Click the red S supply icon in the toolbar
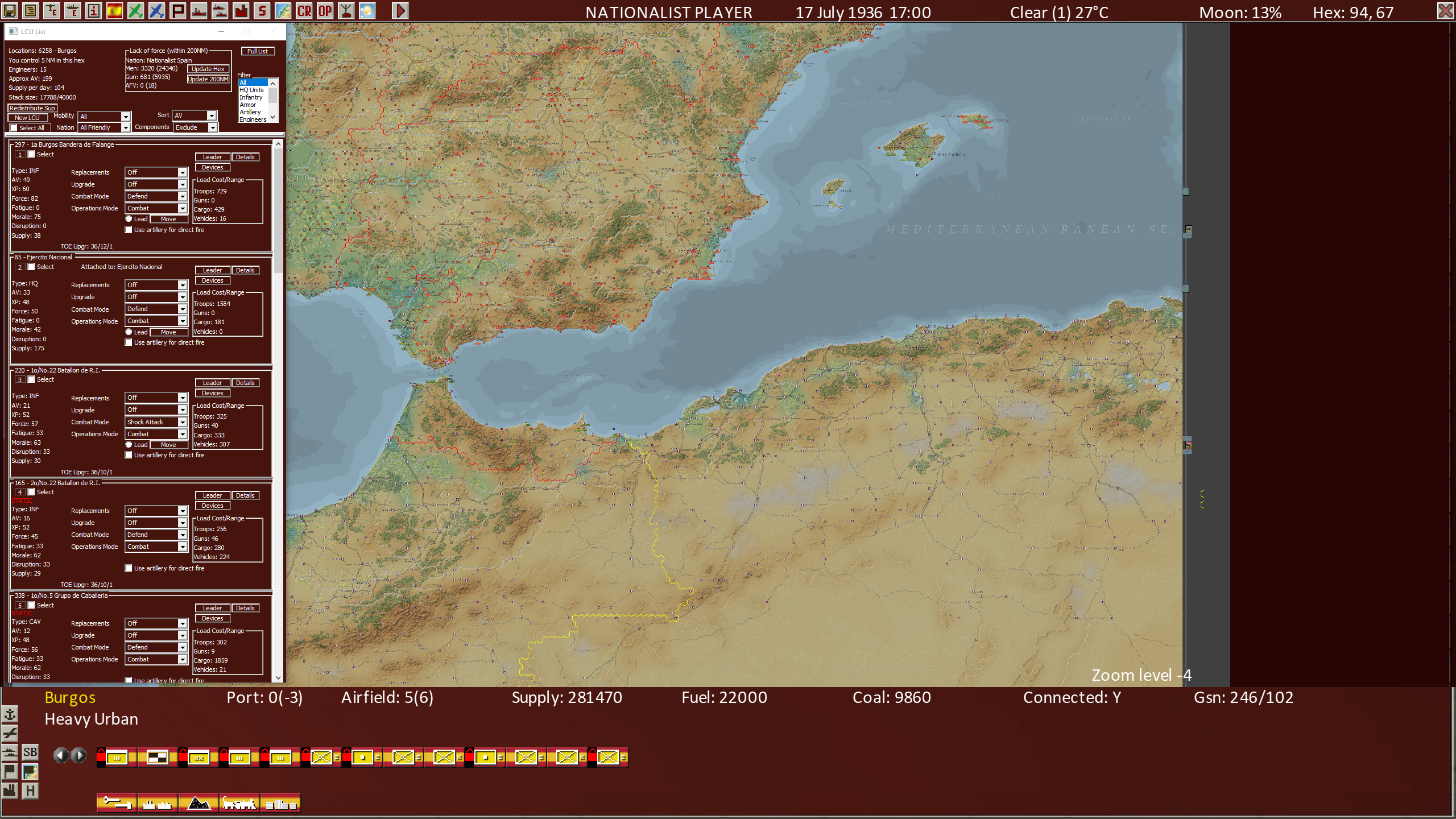 click(260, 10)
